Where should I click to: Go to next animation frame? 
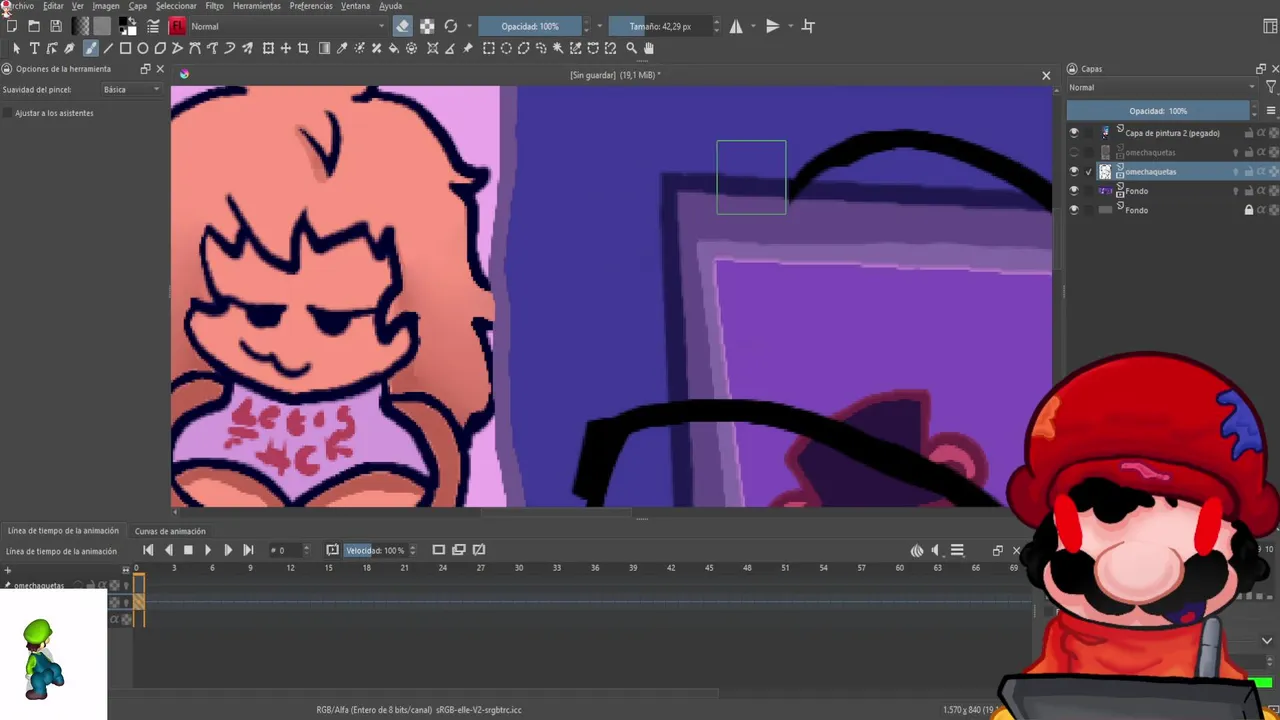(x=227, y=550)
